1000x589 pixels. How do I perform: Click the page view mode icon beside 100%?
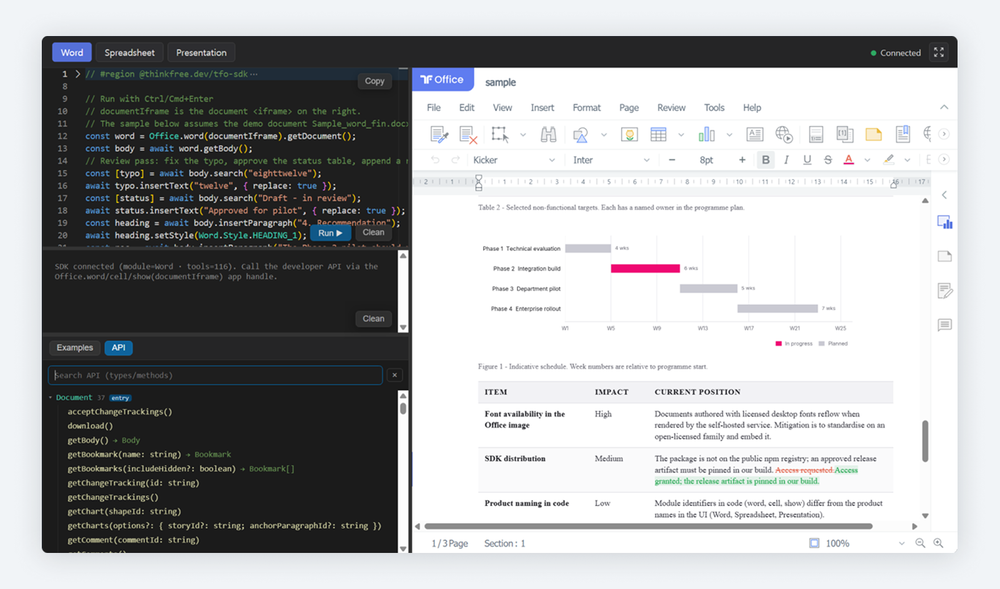[814, 543]
